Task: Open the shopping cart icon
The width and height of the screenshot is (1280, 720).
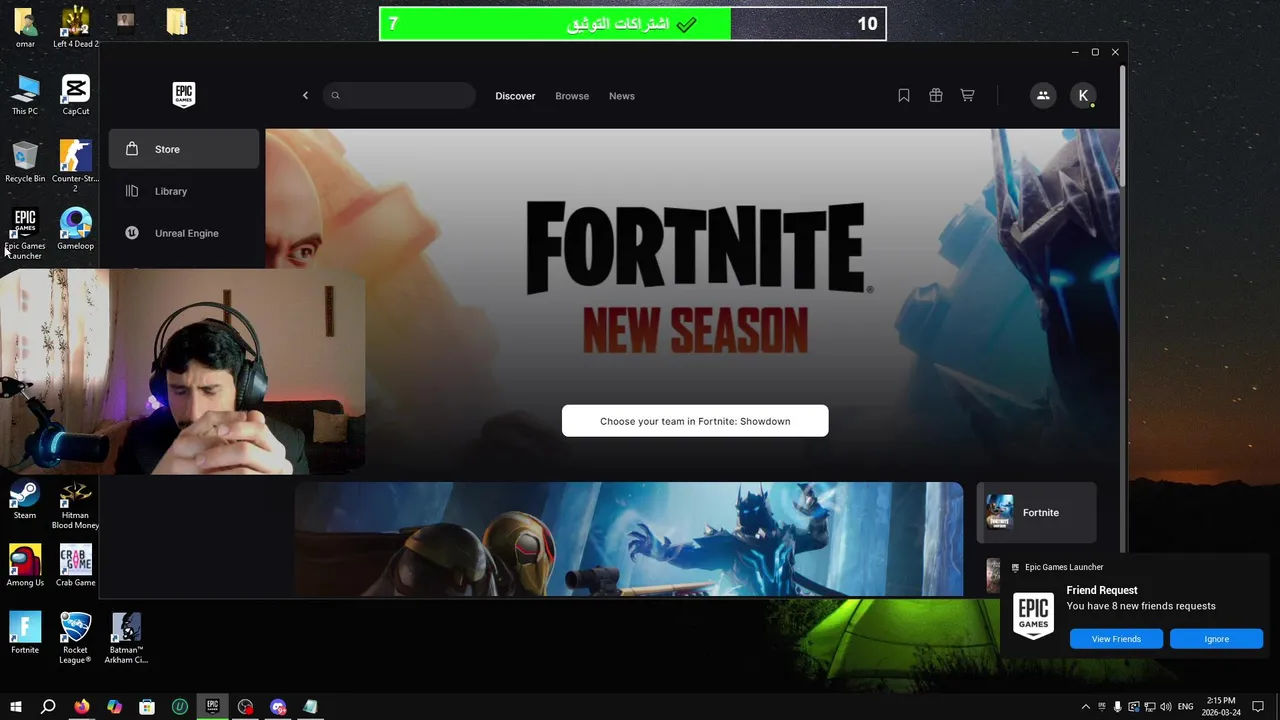Action: tap(967, 96)
